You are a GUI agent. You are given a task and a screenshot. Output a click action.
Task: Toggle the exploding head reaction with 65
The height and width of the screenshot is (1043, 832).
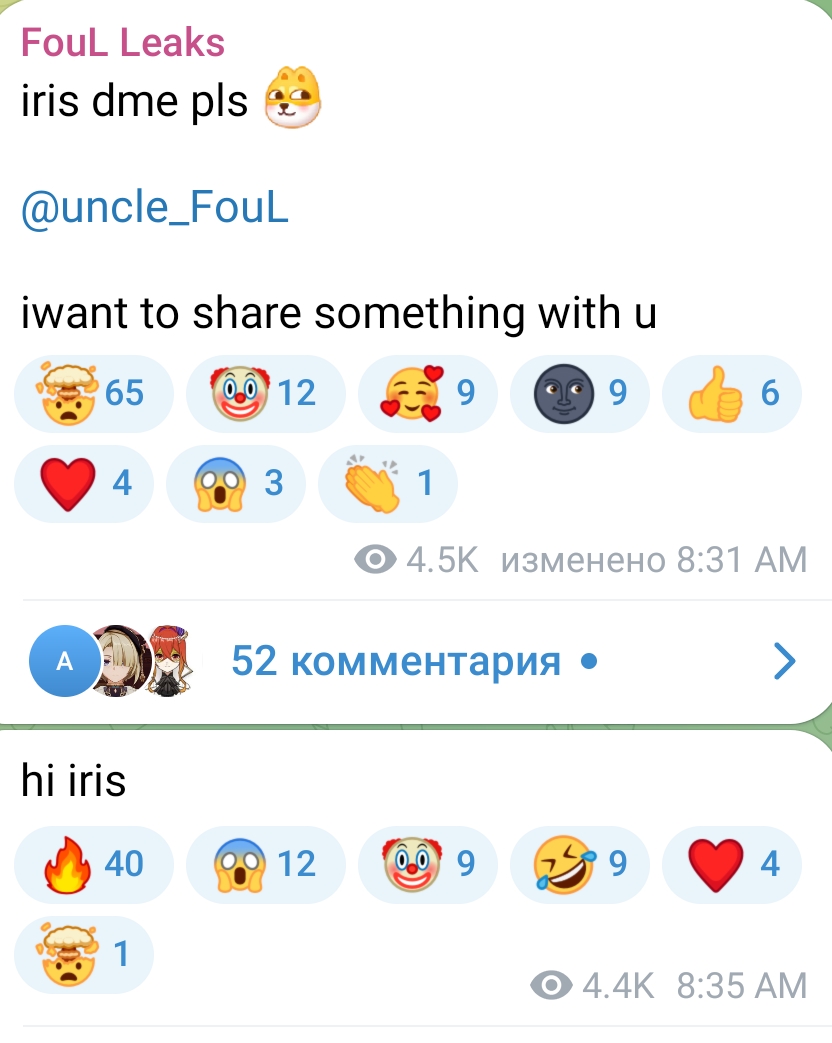click(x=92, y=392)
